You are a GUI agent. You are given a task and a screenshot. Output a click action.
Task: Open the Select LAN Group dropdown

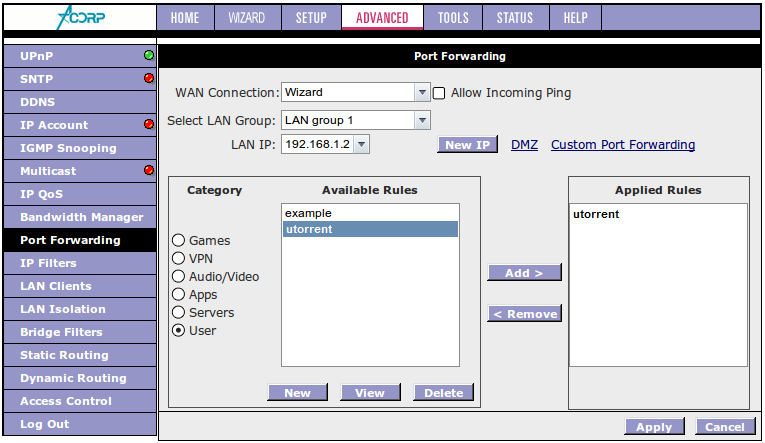point(356,120)
